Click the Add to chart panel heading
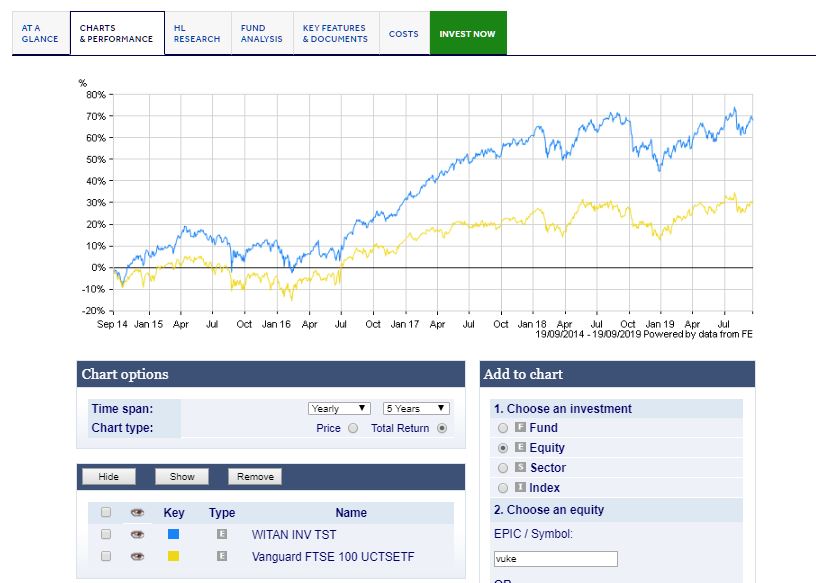Viewport: 816px width, 583px height. (x=523, y=374)
